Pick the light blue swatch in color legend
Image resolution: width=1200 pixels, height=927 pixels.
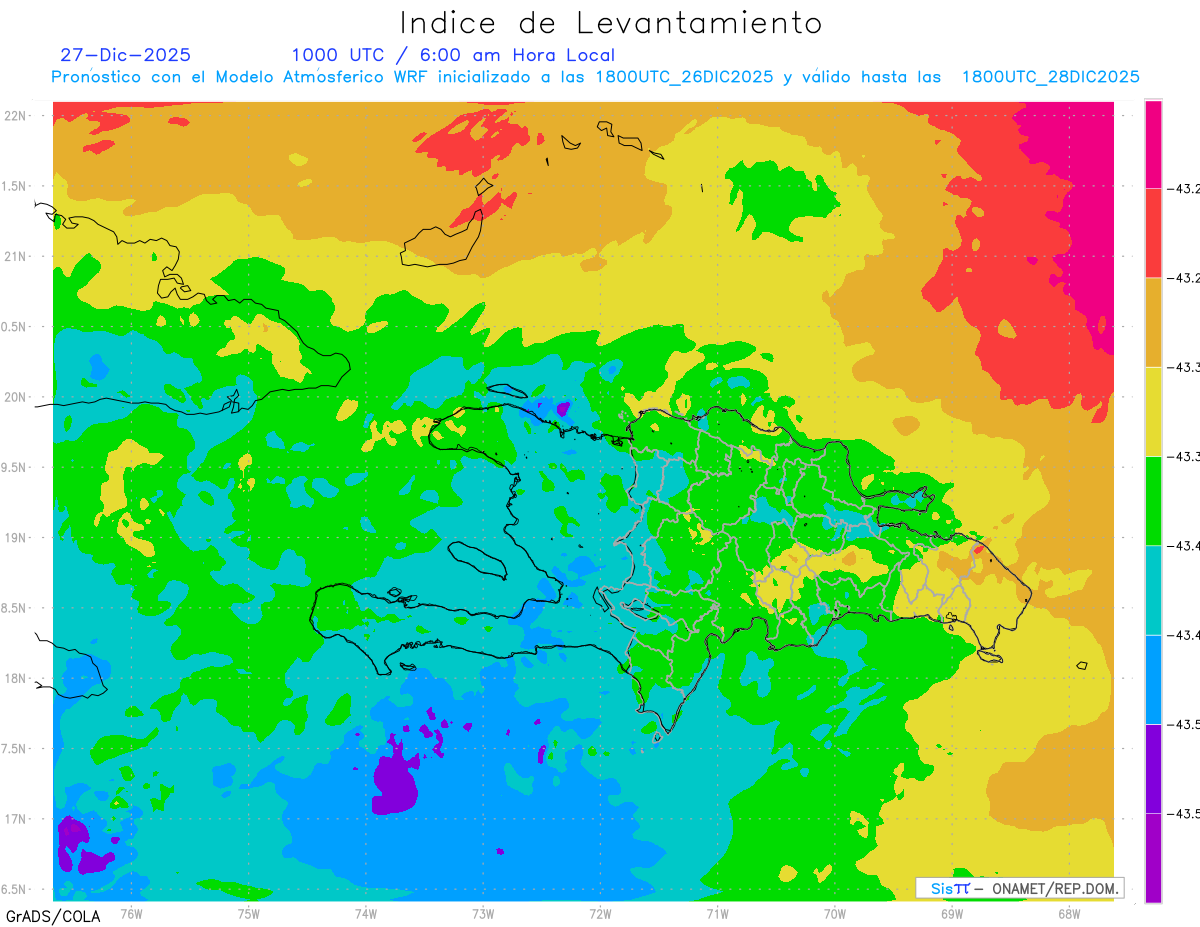coord(1153,679)
